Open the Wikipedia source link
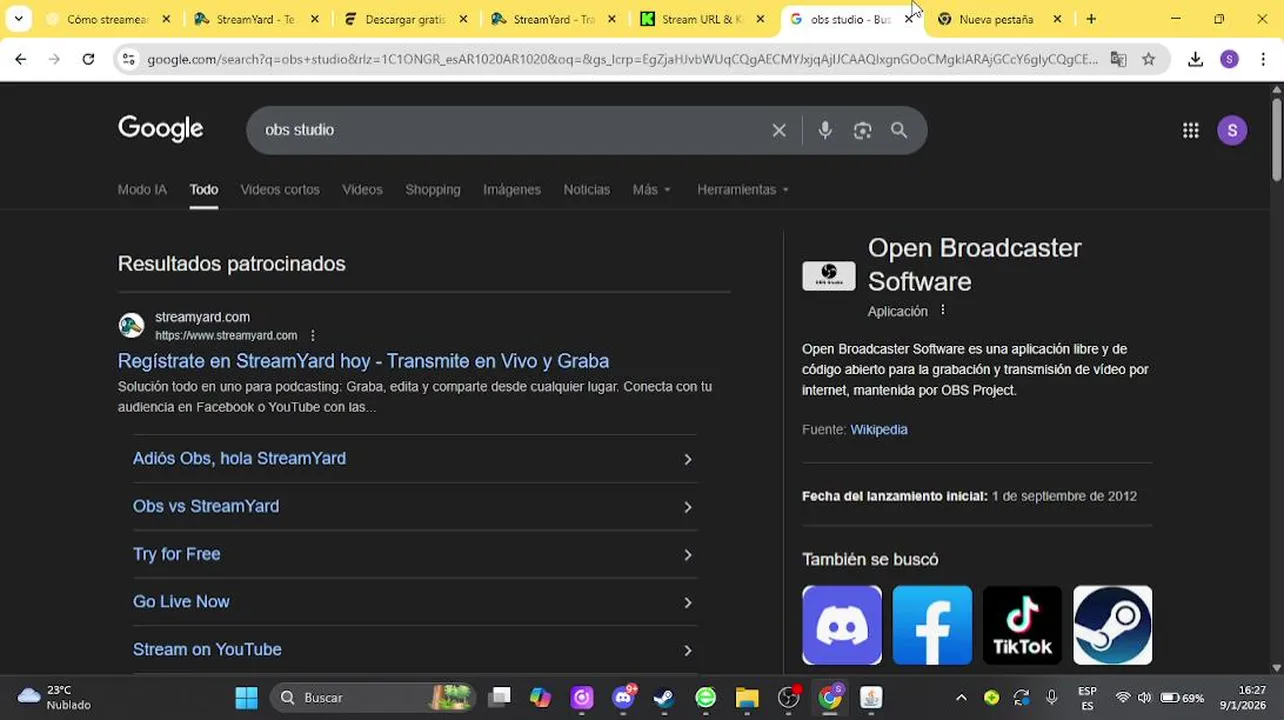The height and width of the screenshot is (720, 1284). coord(879,429)
